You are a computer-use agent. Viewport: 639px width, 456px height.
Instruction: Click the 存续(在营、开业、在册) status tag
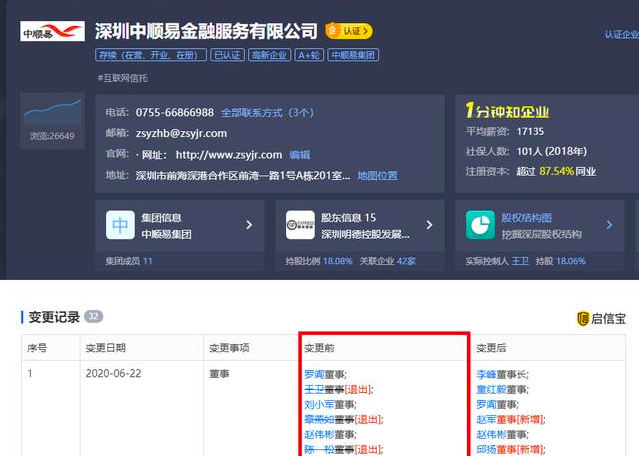click(x=151, y=55)
